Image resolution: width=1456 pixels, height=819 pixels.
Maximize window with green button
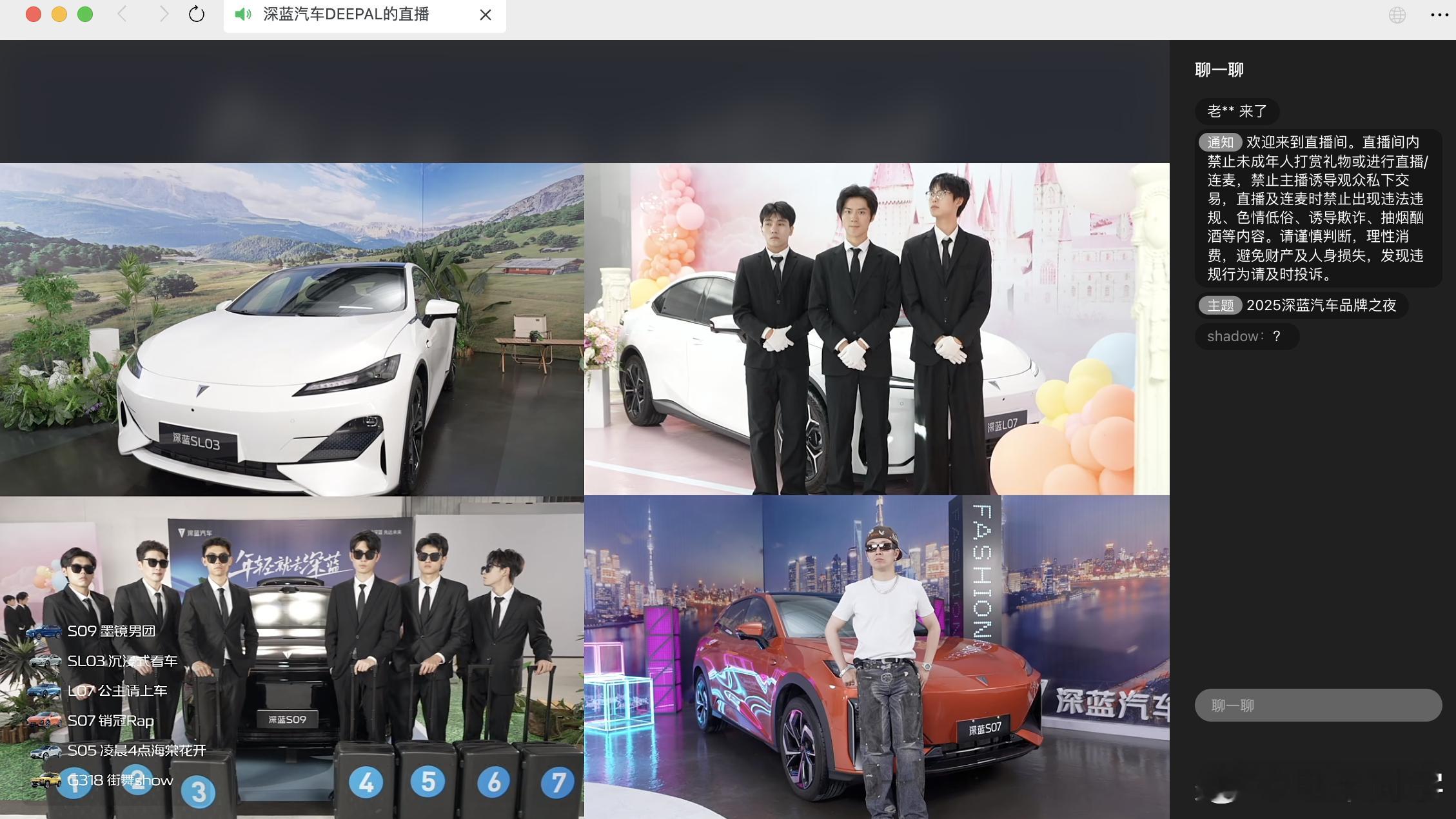(x=85, y=14)
